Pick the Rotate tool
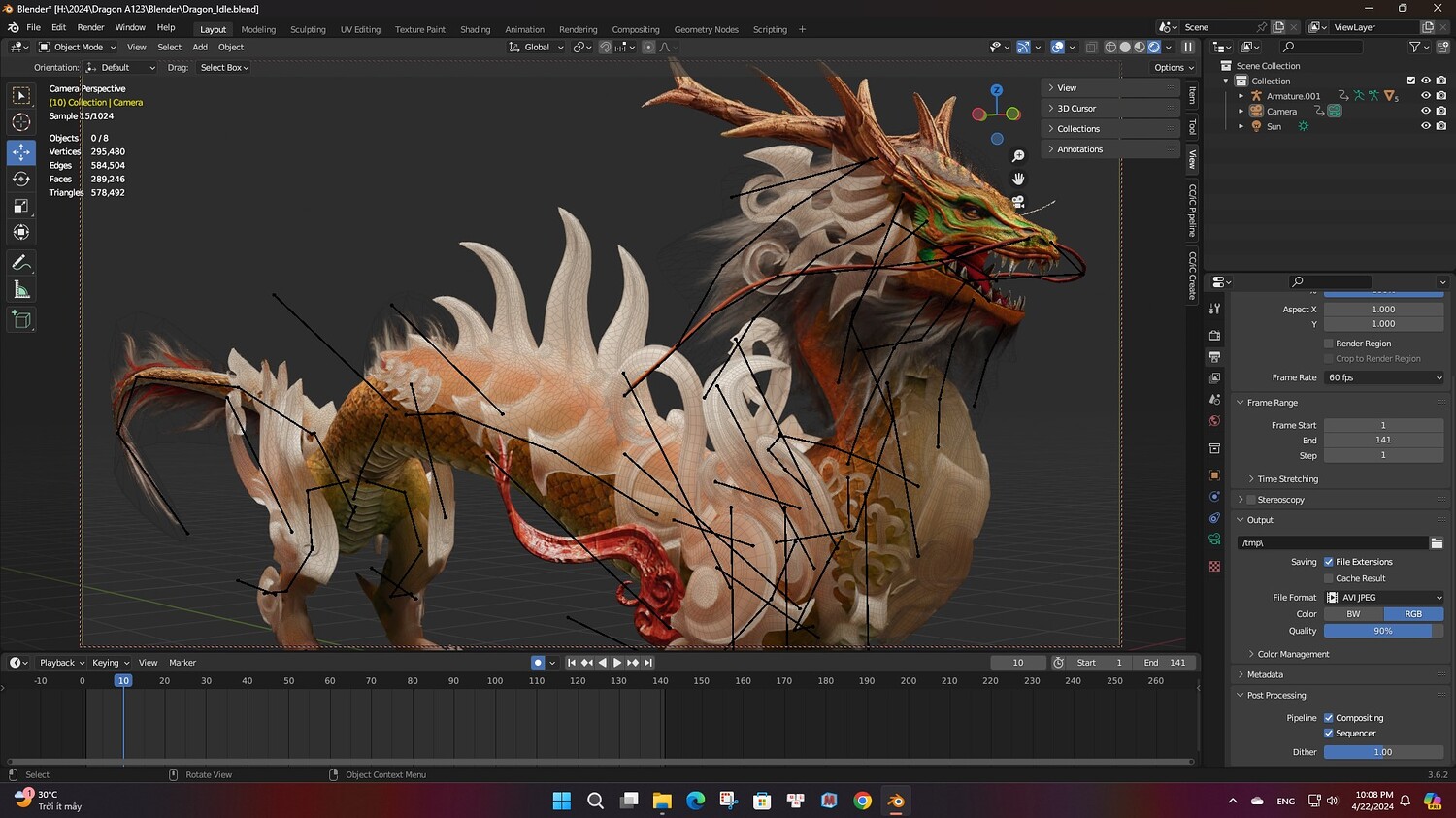The height and width of the screenshot is (818, 1456). coord(21,180)
